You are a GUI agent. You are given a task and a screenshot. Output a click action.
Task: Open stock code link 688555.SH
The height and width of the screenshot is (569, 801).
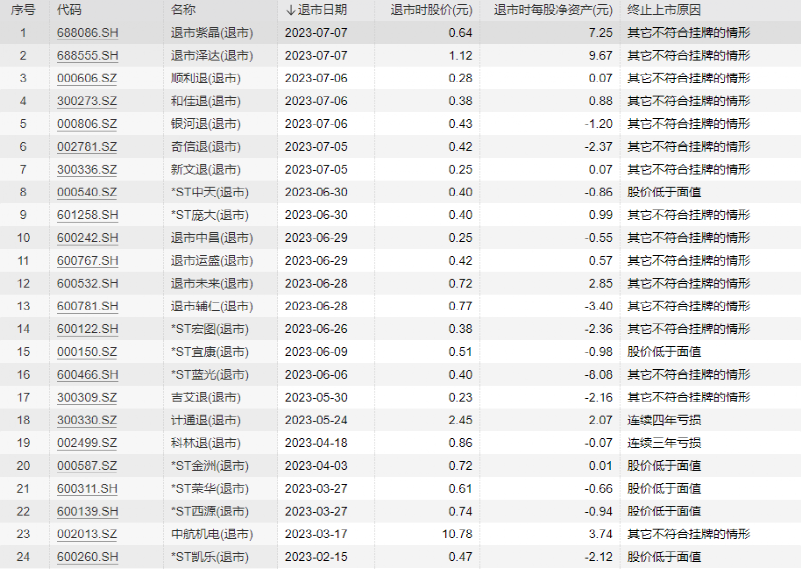point(87,56)
